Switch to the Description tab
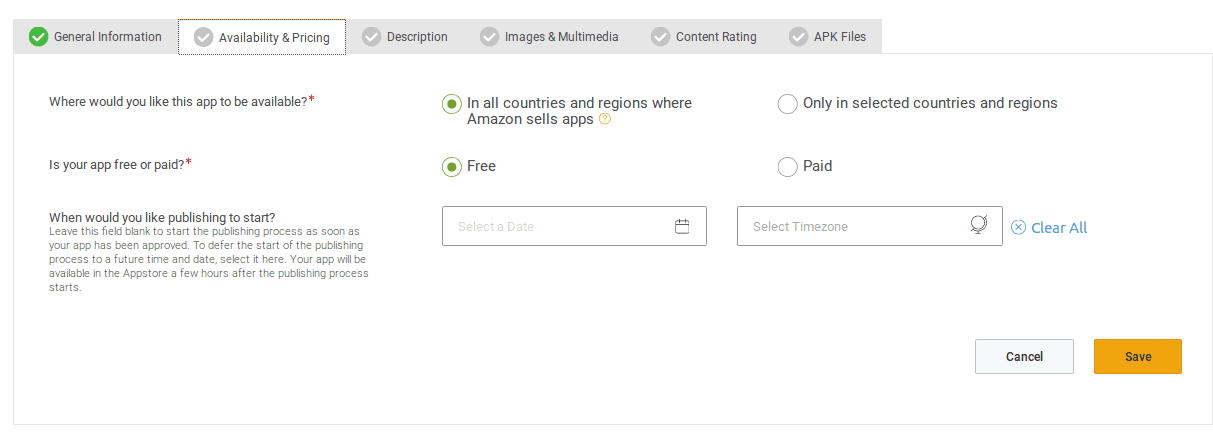Screen dimensions: 1213x447 pos(417,37)
